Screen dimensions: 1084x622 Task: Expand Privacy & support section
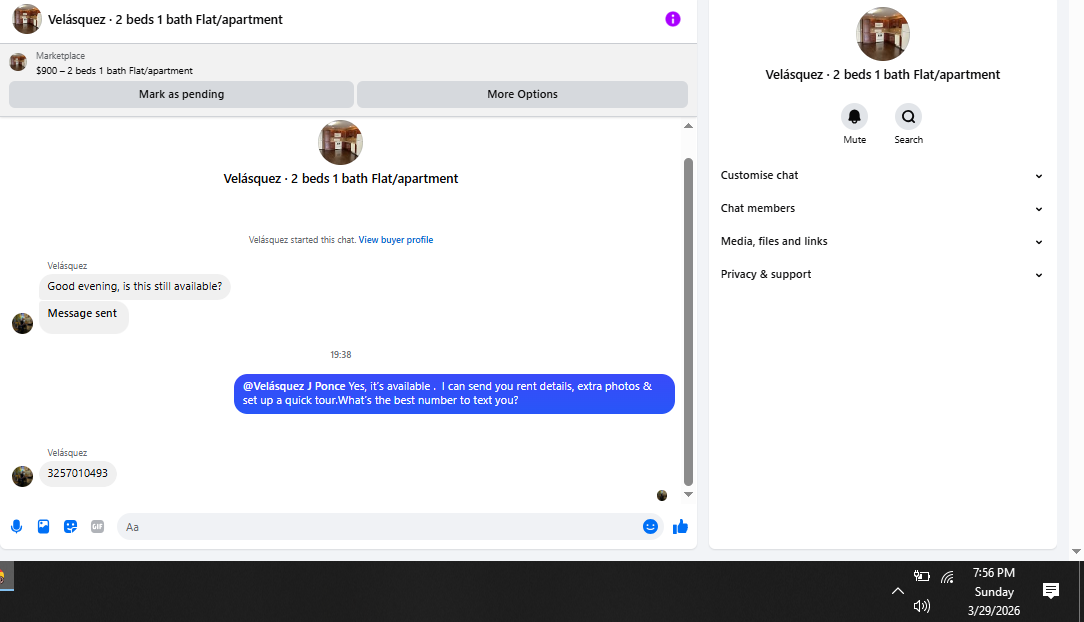tap(881, 274)
